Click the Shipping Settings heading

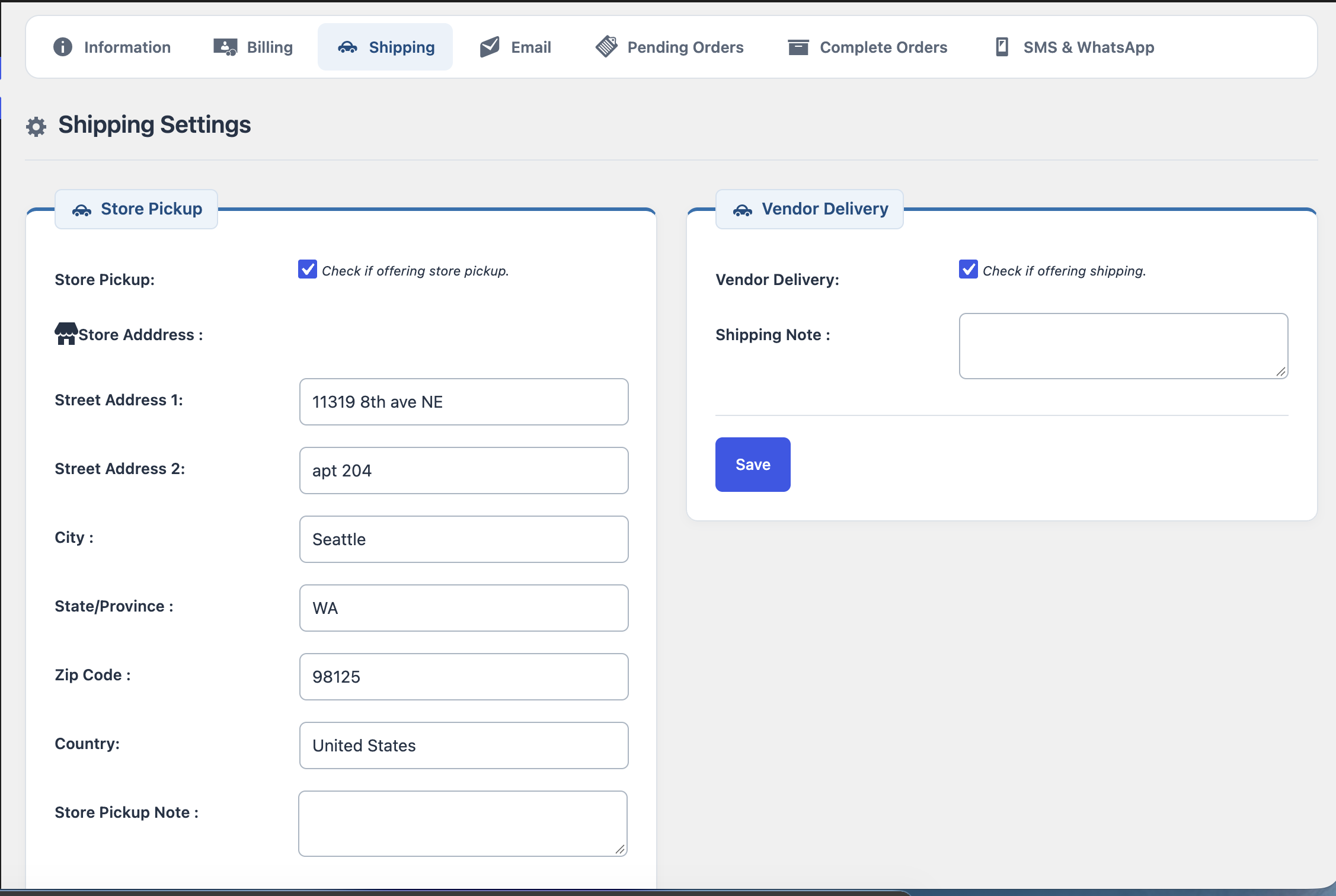pos(154,125)
